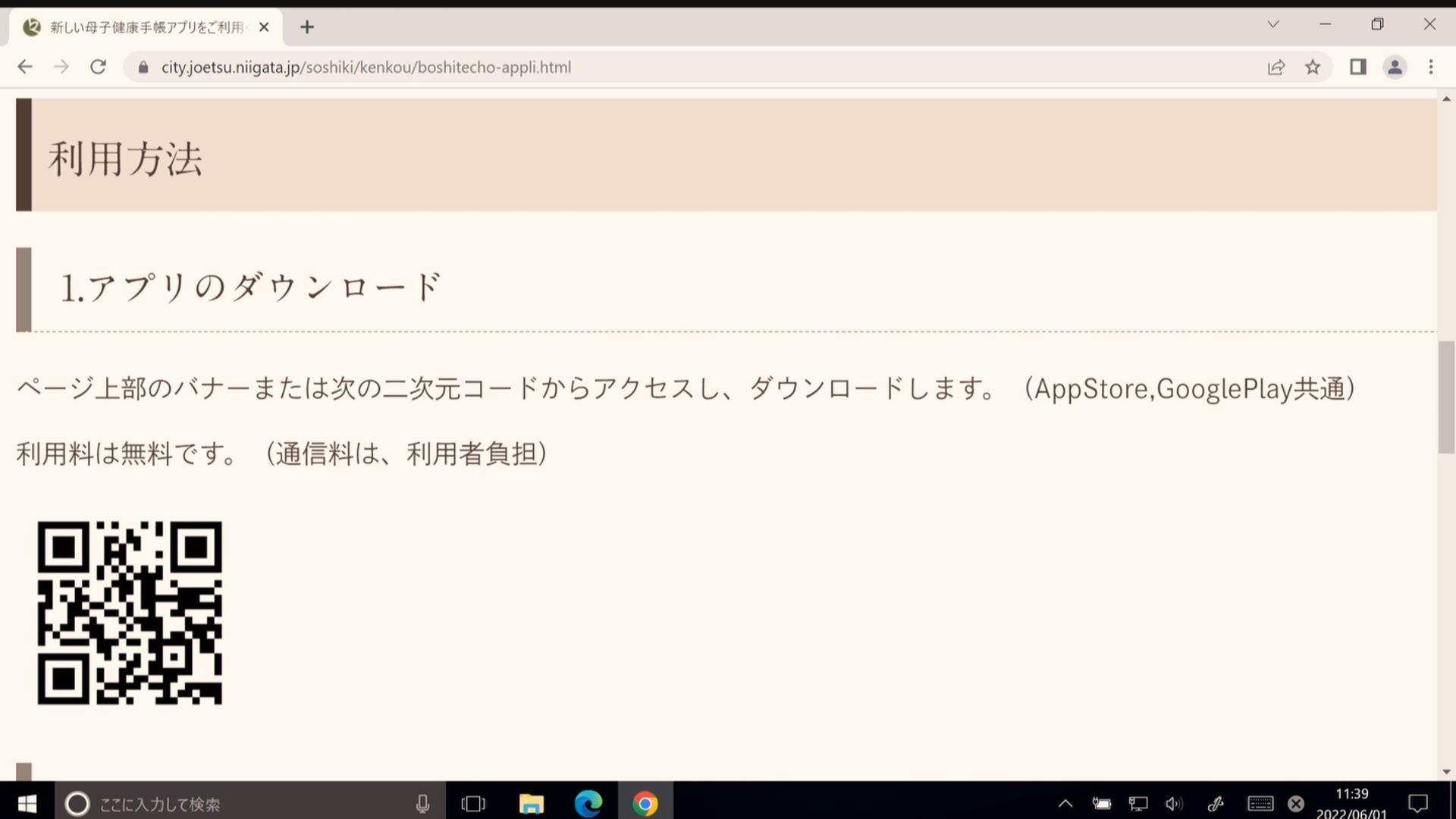Open the notification action center
The width and height of the screenshot is (1456, 819).
(x=1417, y=804)
